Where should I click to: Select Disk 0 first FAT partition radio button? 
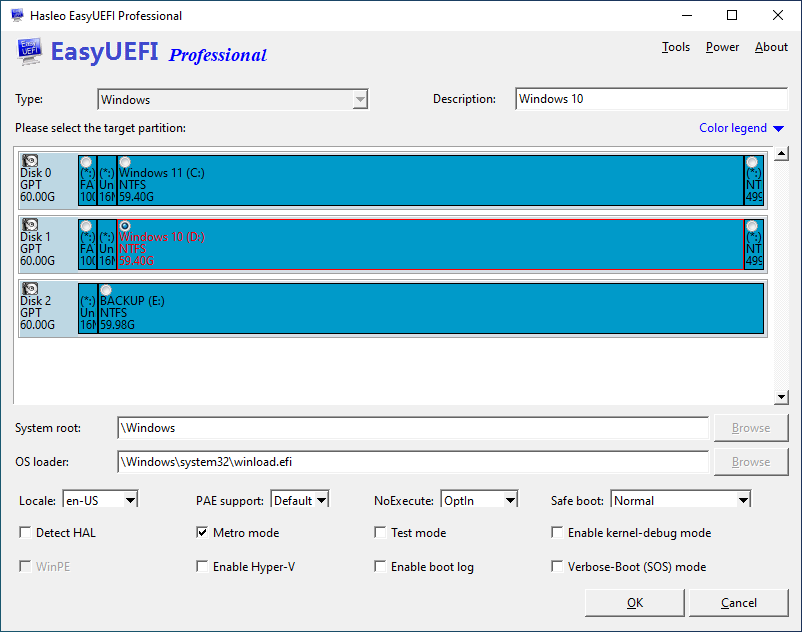pyautogui.click(x=86, y=162)
